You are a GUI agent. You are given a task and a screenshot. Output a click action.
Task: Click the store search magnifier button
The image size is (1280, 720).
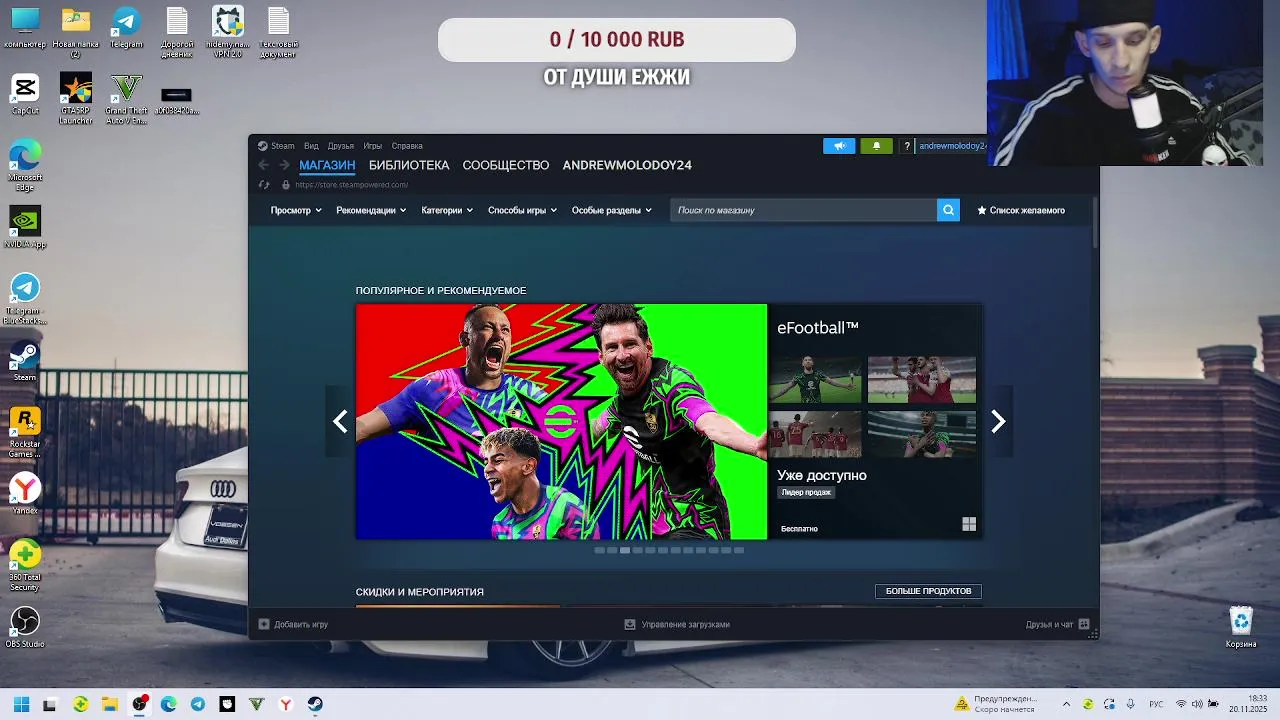(948, 210)
